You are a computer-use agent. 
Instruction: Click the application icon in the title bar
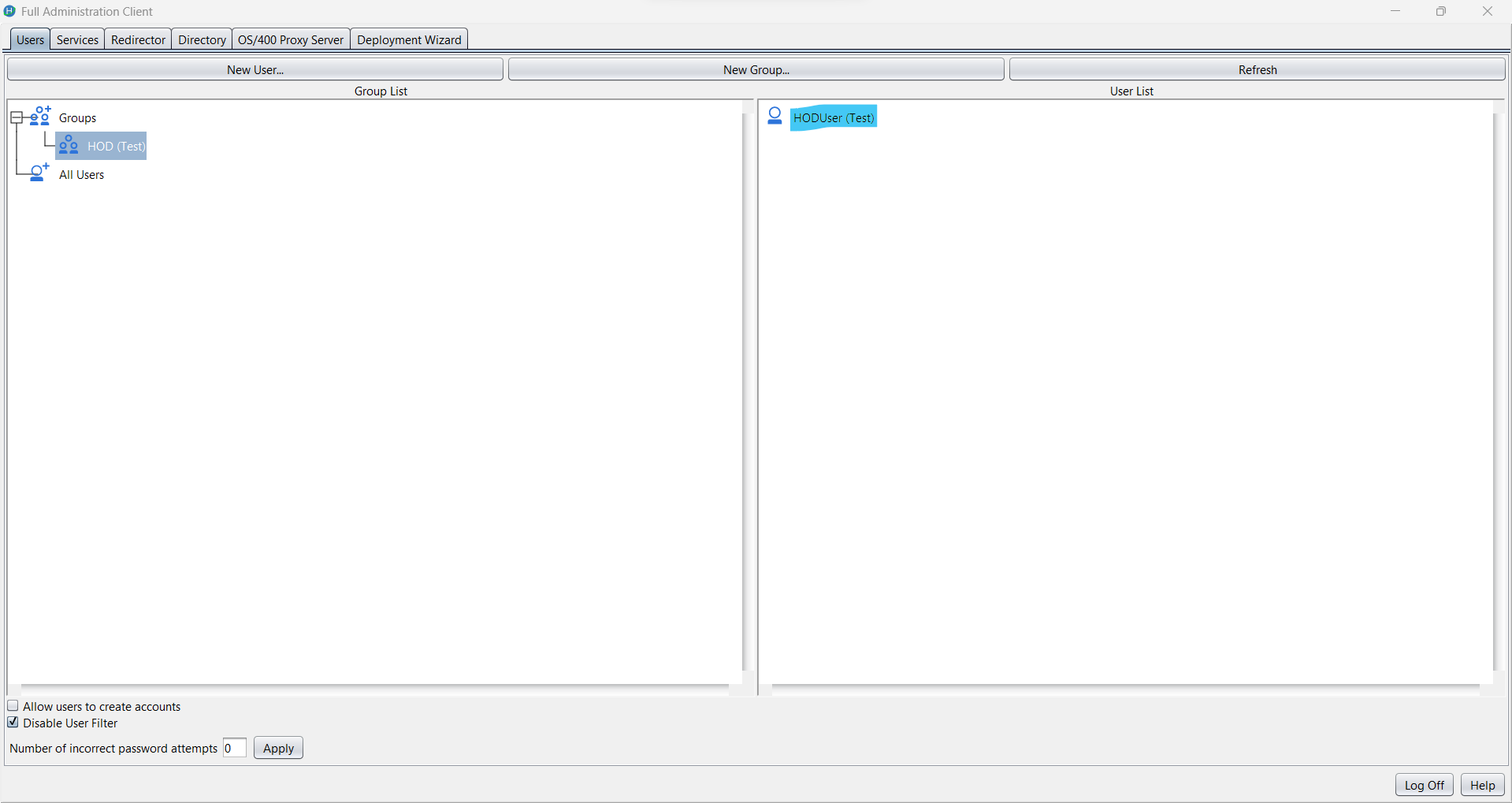point(9,11)
